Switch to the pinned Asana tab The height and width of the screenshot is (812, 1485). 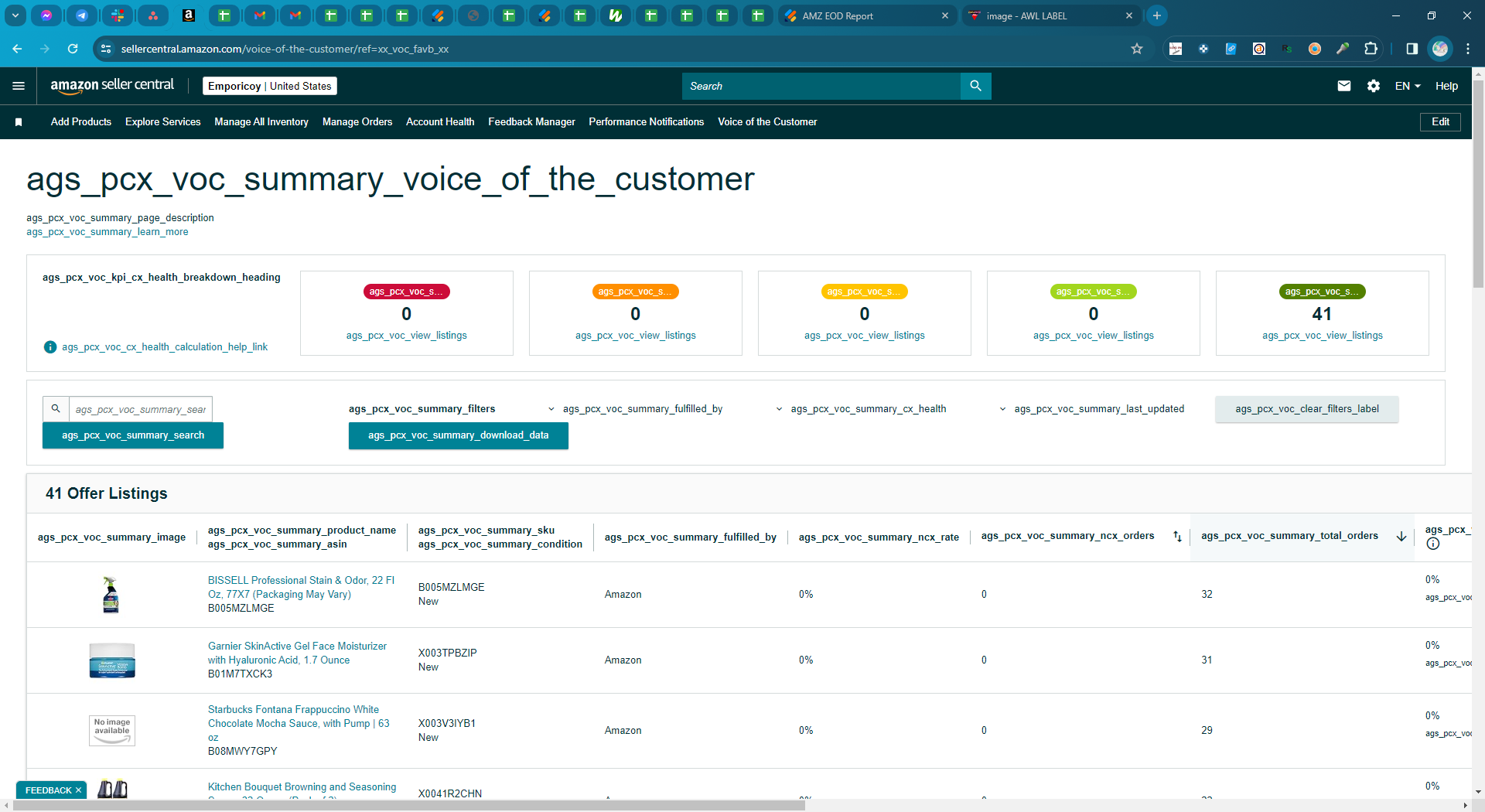(153, 15)
